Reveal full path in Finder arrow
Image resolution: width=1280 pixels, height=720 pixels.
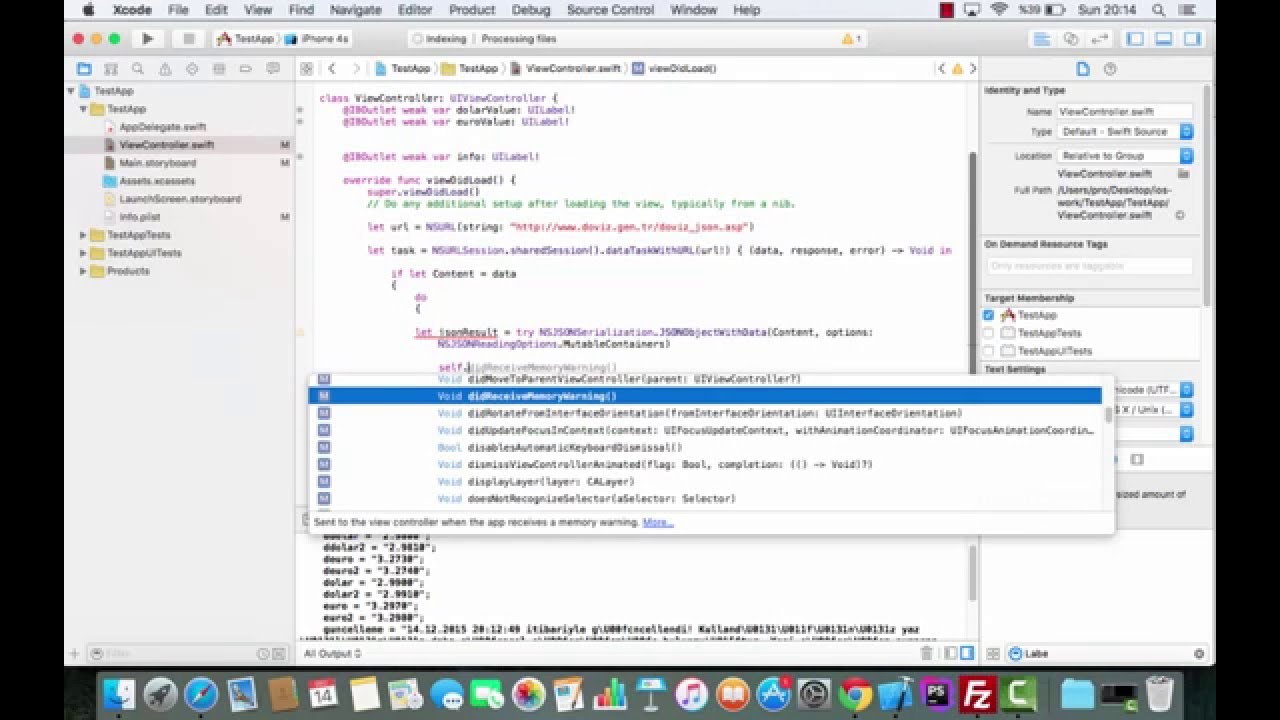click(x=1180, y=215)
